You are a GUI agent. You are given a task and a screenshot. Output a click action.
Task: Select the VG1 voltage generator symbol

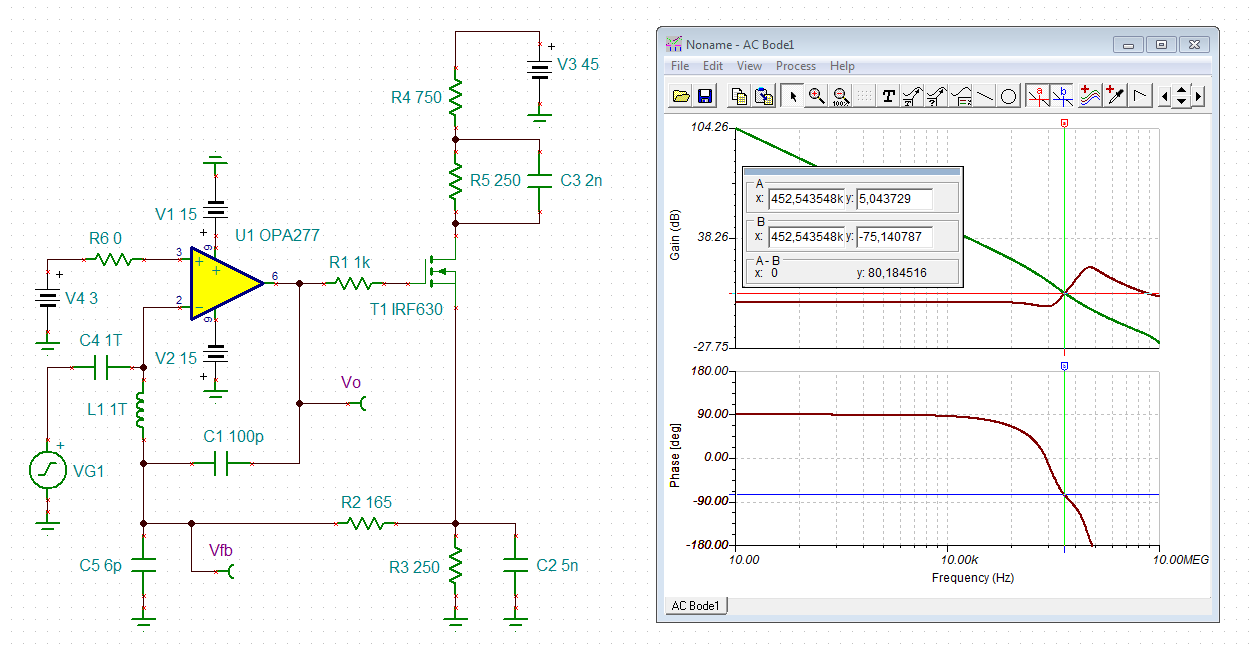[46, 470]
